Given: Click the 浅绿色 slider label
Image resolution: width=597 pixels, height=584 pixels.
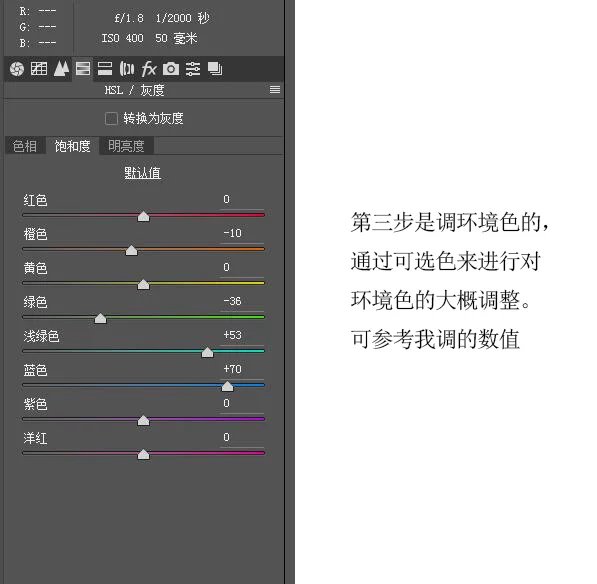Looking at the screenshot, I should pyautogui.click(x=41, y=336).
